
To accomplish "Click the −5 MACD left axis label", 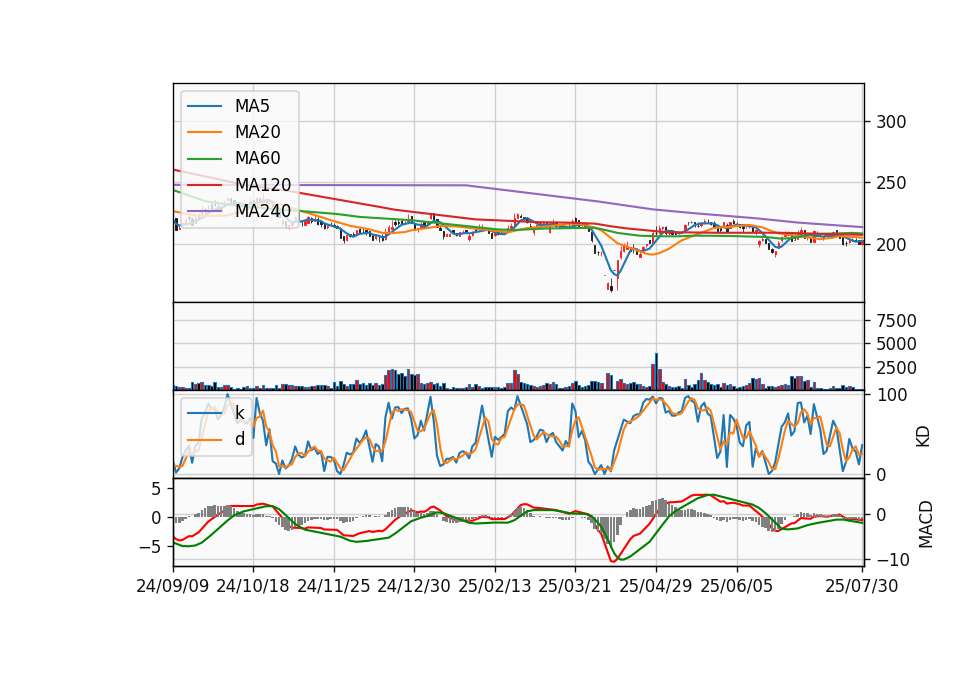I will 150,546.
